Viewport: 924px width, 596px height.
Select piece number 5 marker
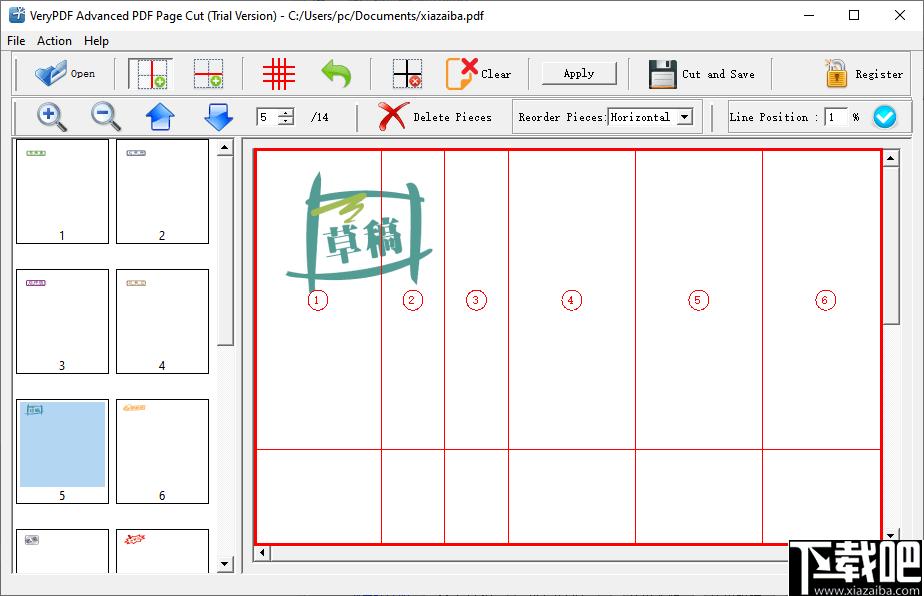(x=698, y=300)
